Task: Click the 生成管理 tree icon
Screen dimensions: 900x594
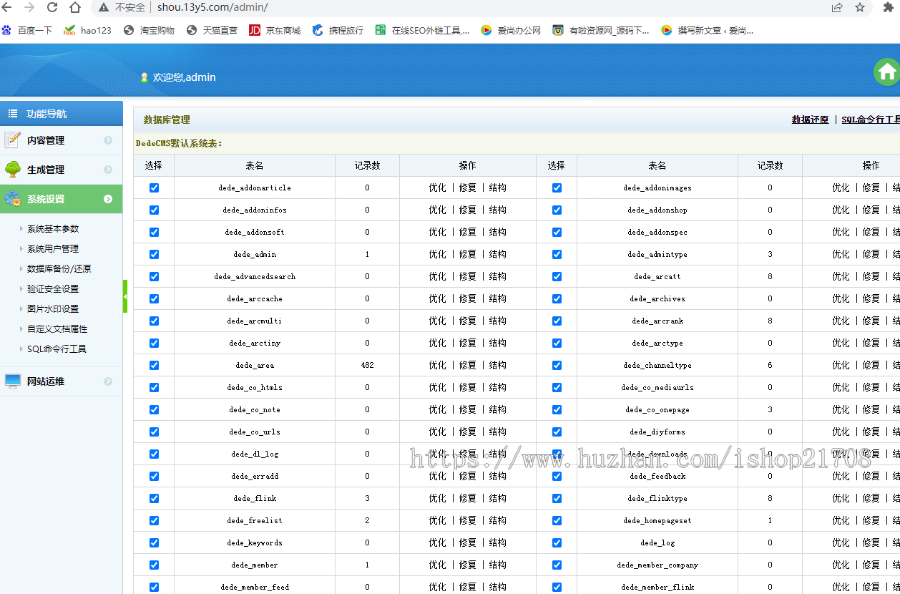Action: click(x=13, y=169)
